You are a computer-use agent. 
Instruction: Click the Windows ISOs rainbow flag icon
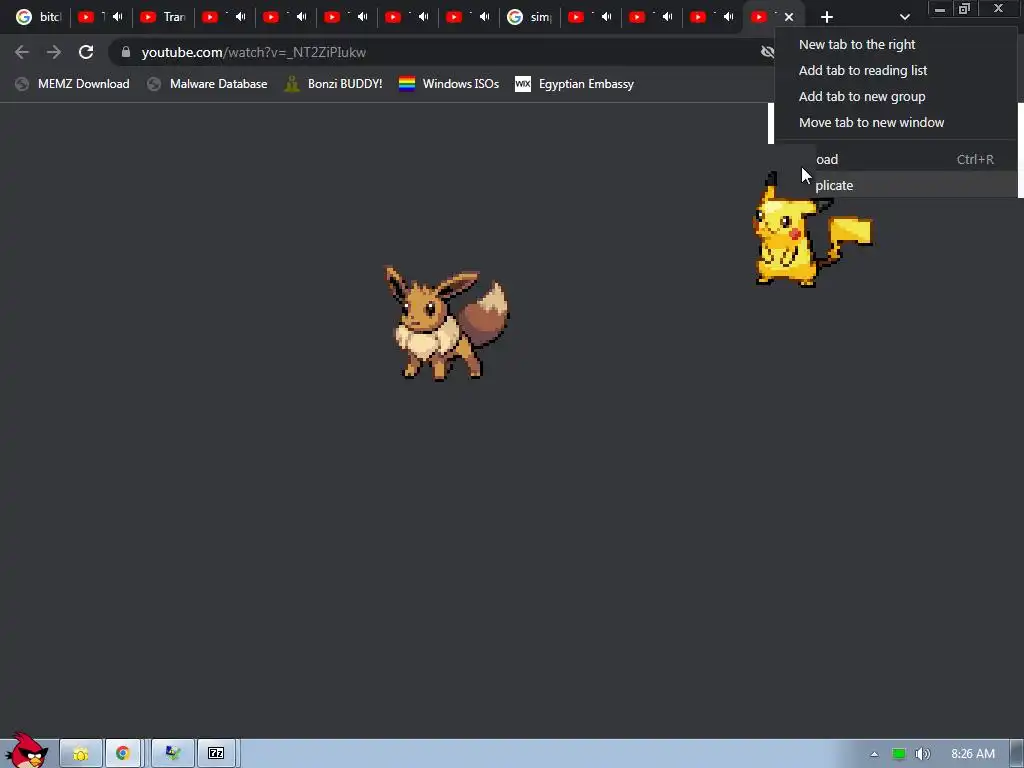click(x=407, y=84)
